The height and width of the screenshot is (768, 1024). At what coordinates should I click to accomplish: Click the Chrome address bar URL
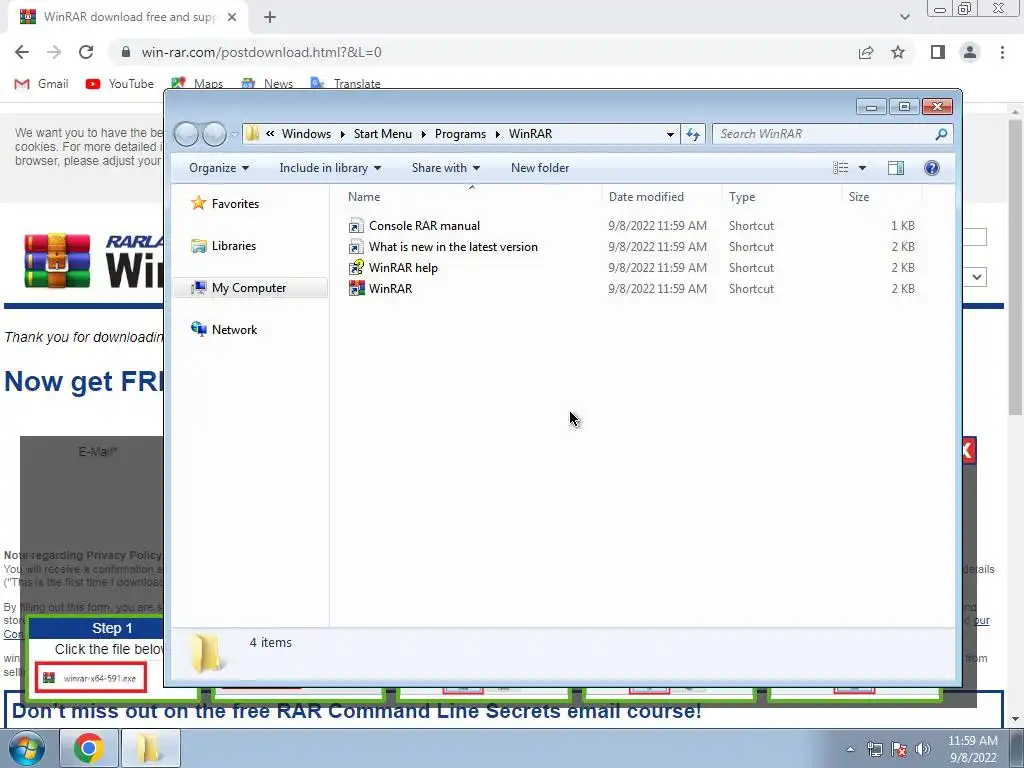pos(261,52)
